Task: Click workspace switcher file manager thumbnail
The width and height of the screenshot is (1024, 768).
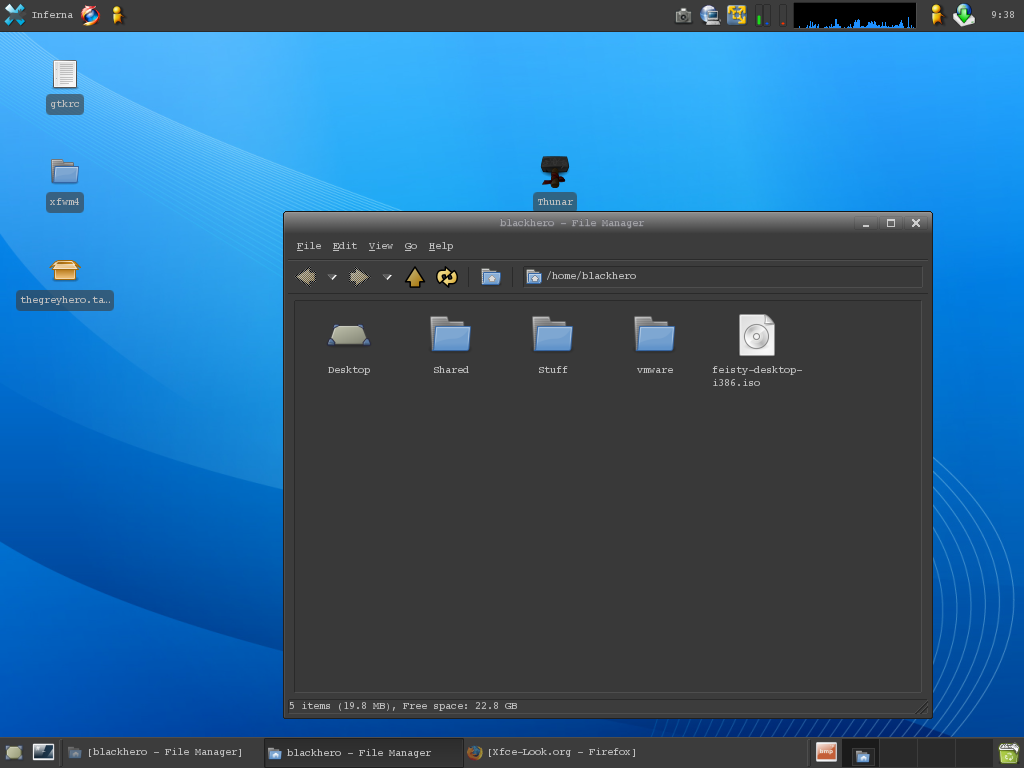Action: pos(863,754)
